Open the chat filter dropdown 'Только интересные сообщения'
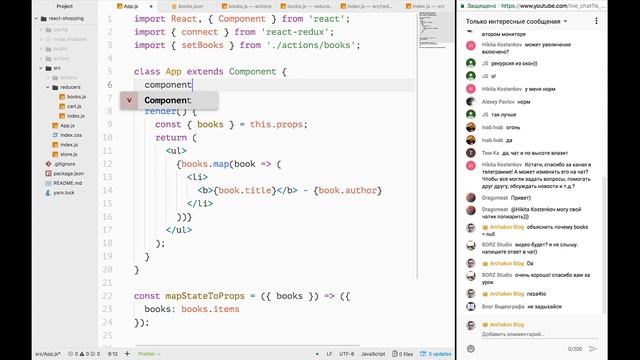The width and height of the screenshot is (640, 360). pyautogui.click(x=516, y=21)
